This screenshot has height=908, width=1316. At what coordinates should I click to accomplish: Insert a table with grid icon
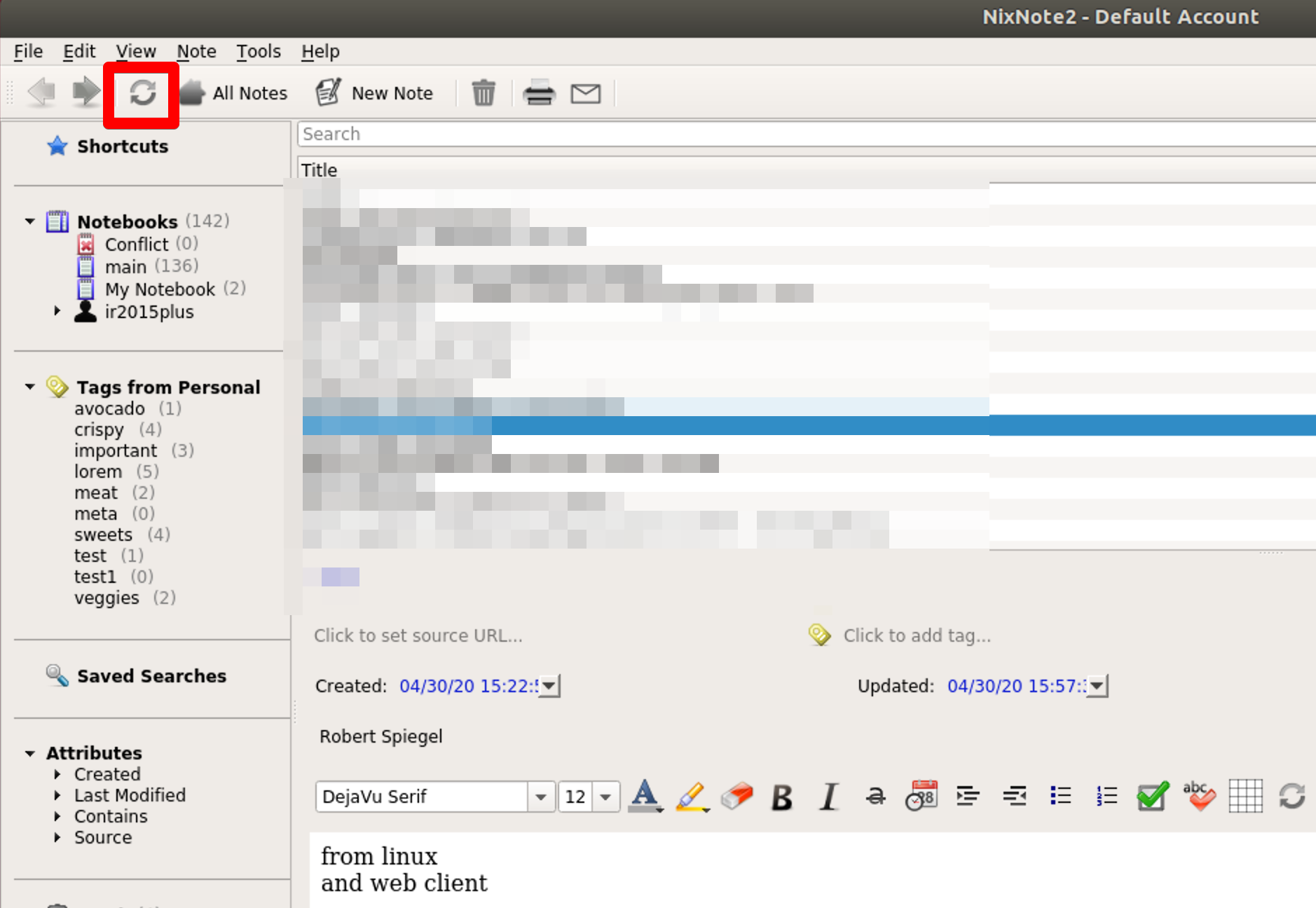(x=1245, y=796)
